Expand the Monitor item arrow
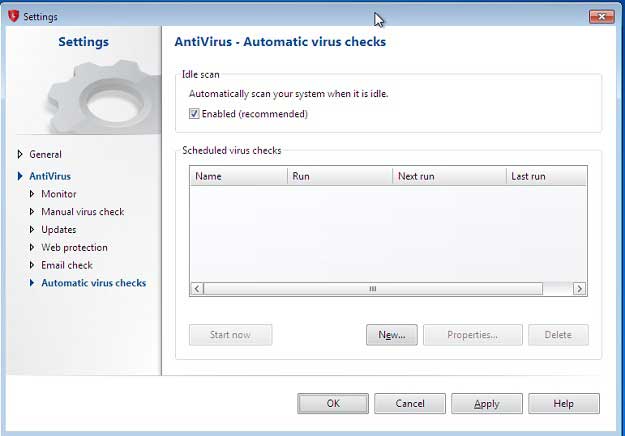 [x=32, y=194]
